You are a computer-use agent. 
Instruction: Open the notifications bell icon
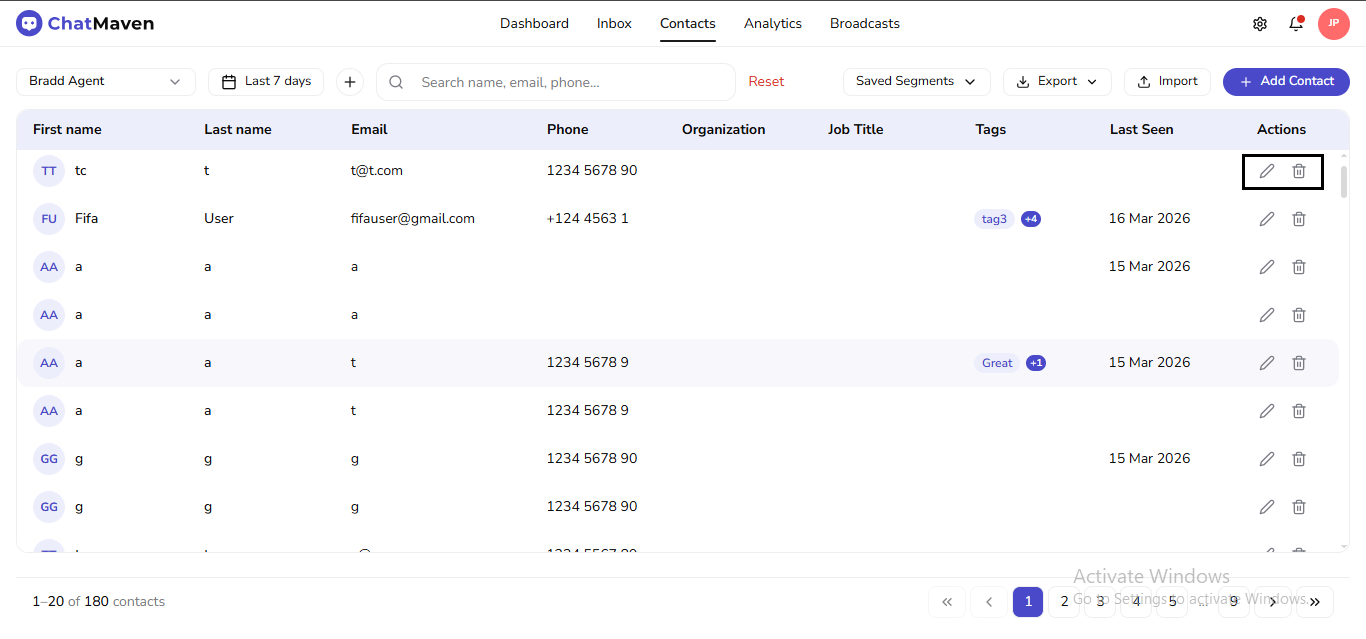(1296, 22)
